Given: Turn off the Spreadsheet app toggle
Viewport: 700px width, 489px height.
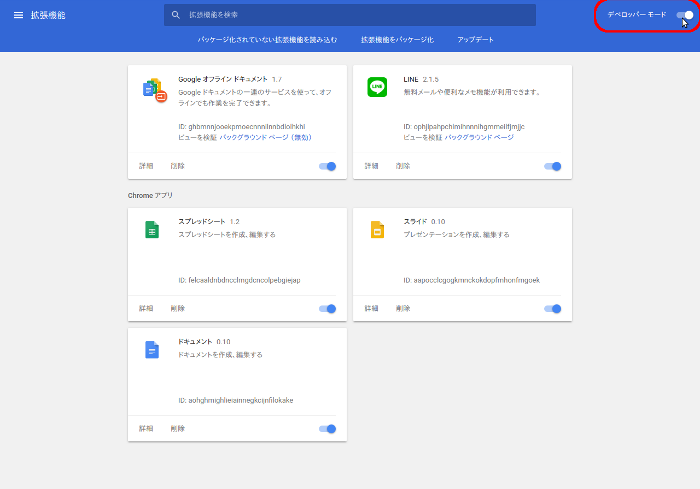Looking at the screenshot, I should [x=328, y=309].
